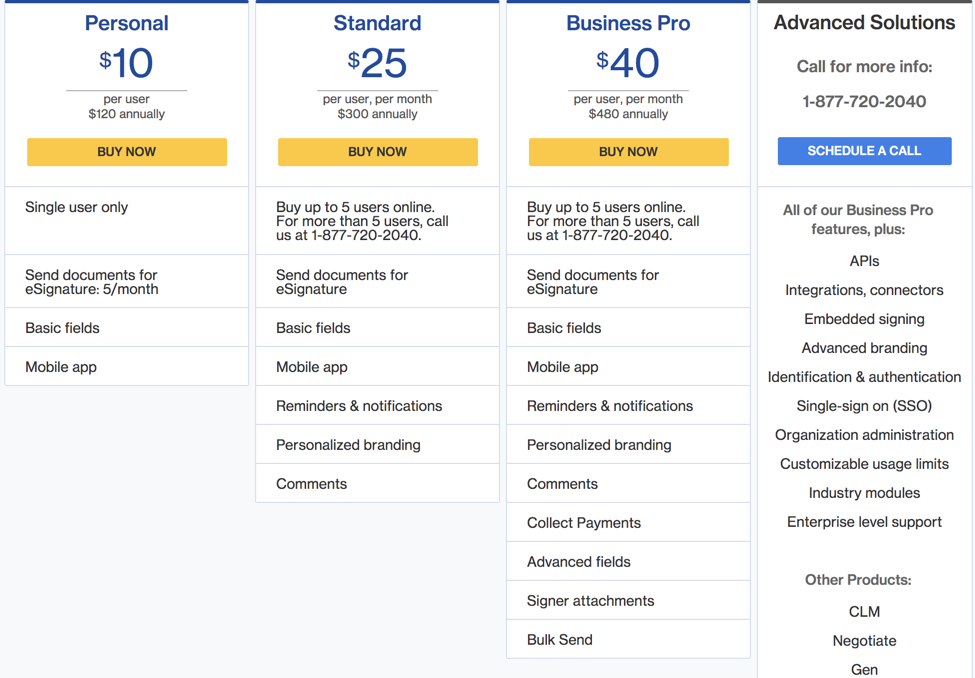
Task: Select the Standard plan heading
Action: pyautogui.click(x=377, y=23)
